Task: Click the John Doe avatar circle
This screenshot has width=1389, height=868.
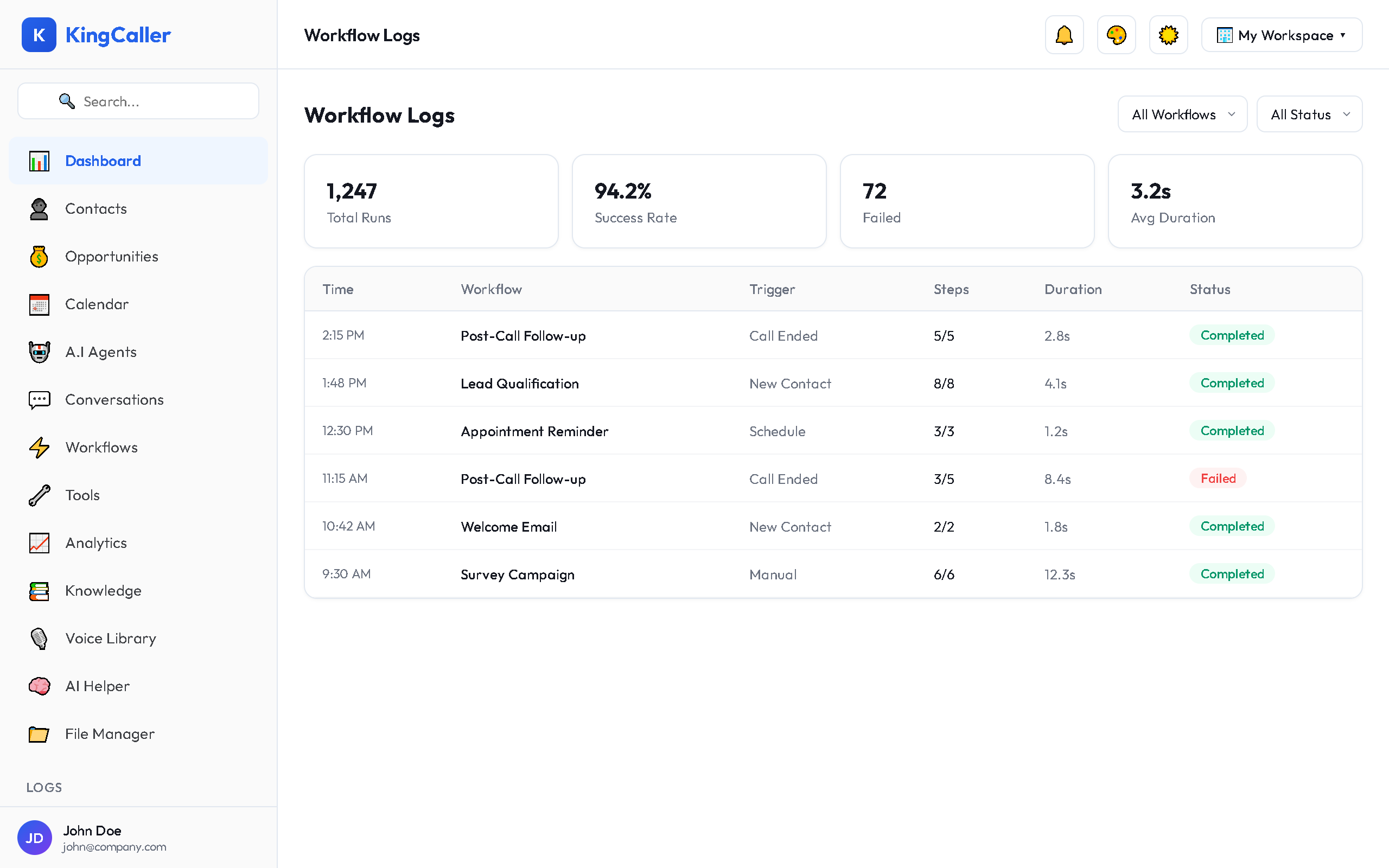Action: (34, 838)
